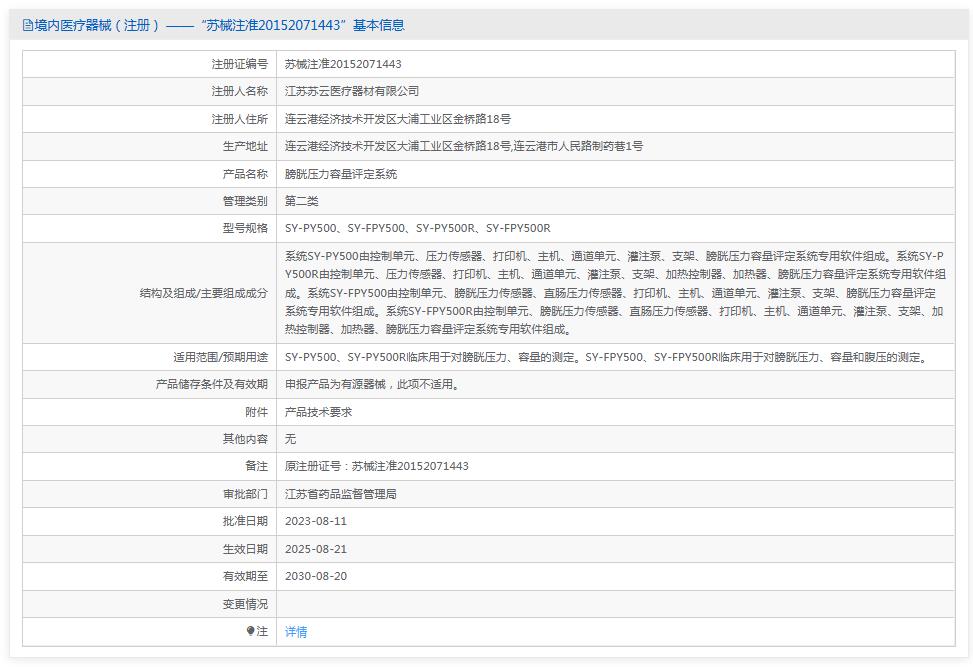Click the 其他内容 label

(245, 439)
